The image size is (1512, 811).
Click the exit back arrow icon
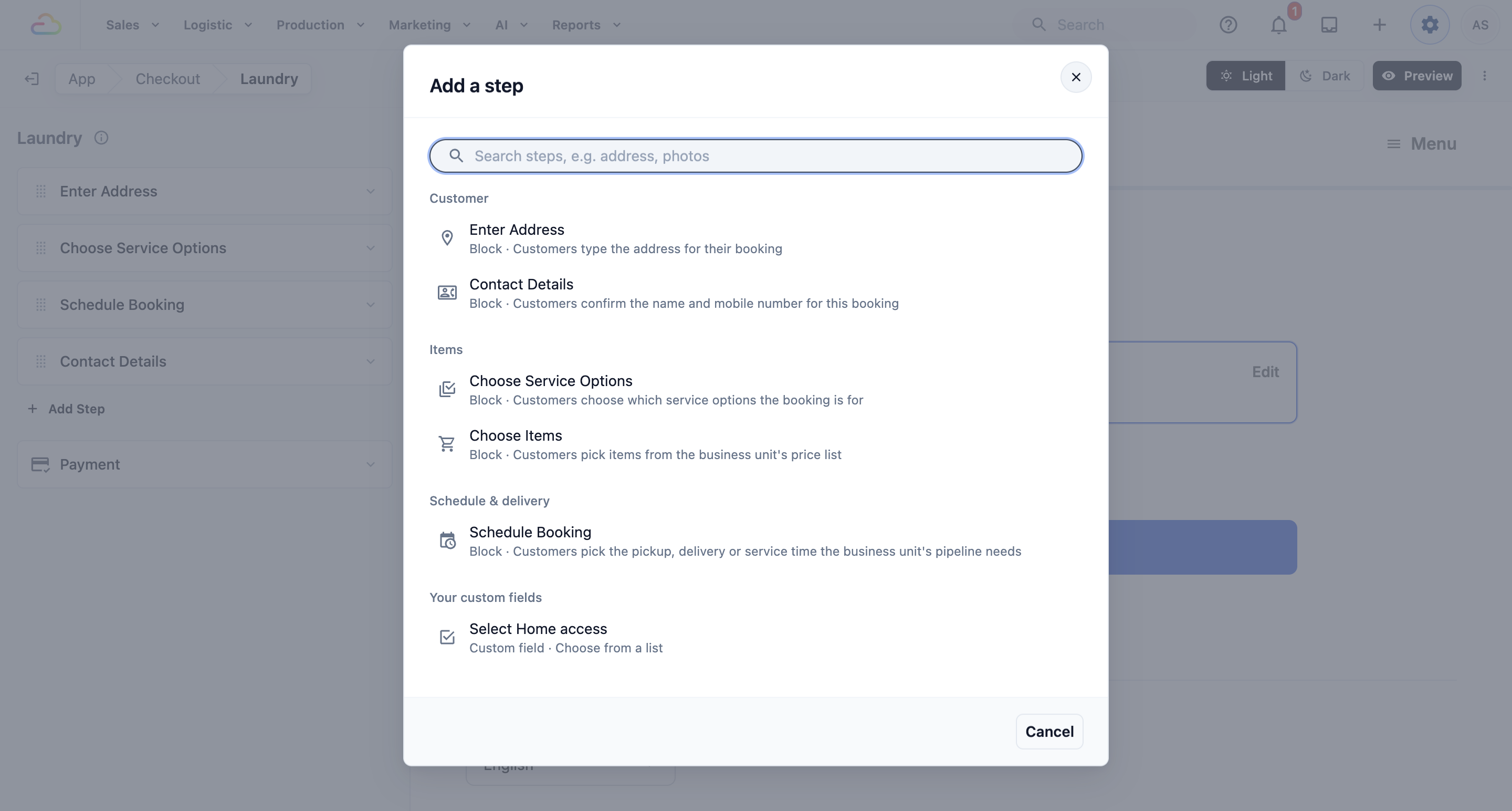pos(31,79)
